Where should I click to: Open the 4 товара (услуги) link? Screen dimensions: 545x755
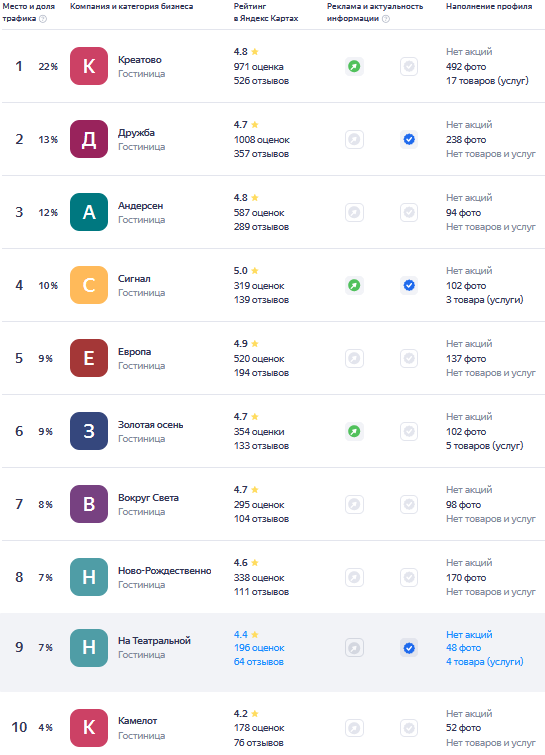coord(484,662)
